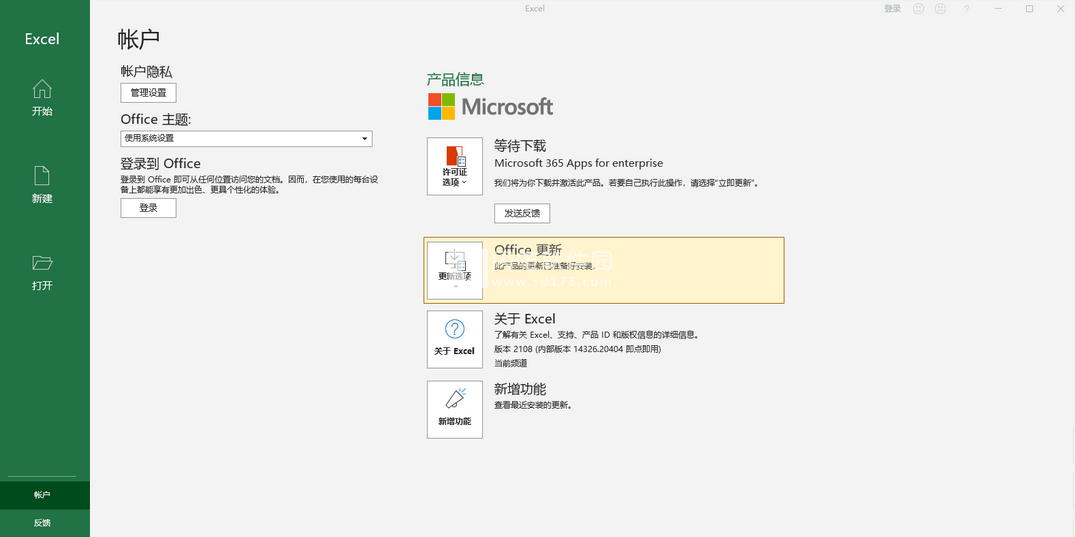Click the 登录 button under 登录到 Office
This screenshot has width=1075, height=537.
(x=148, y=208)
